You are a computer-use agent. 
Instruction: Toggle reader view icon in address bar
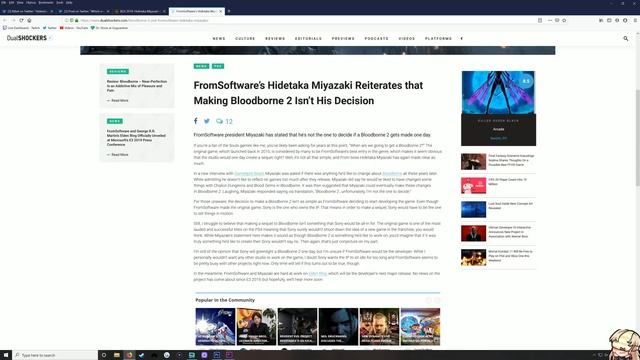click(540, 20)
